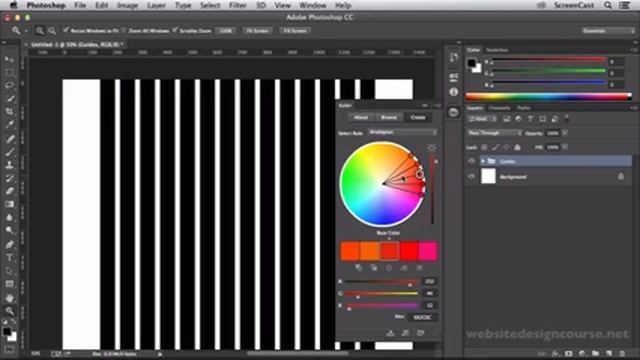Open the Paths tab

coord(524,108)
